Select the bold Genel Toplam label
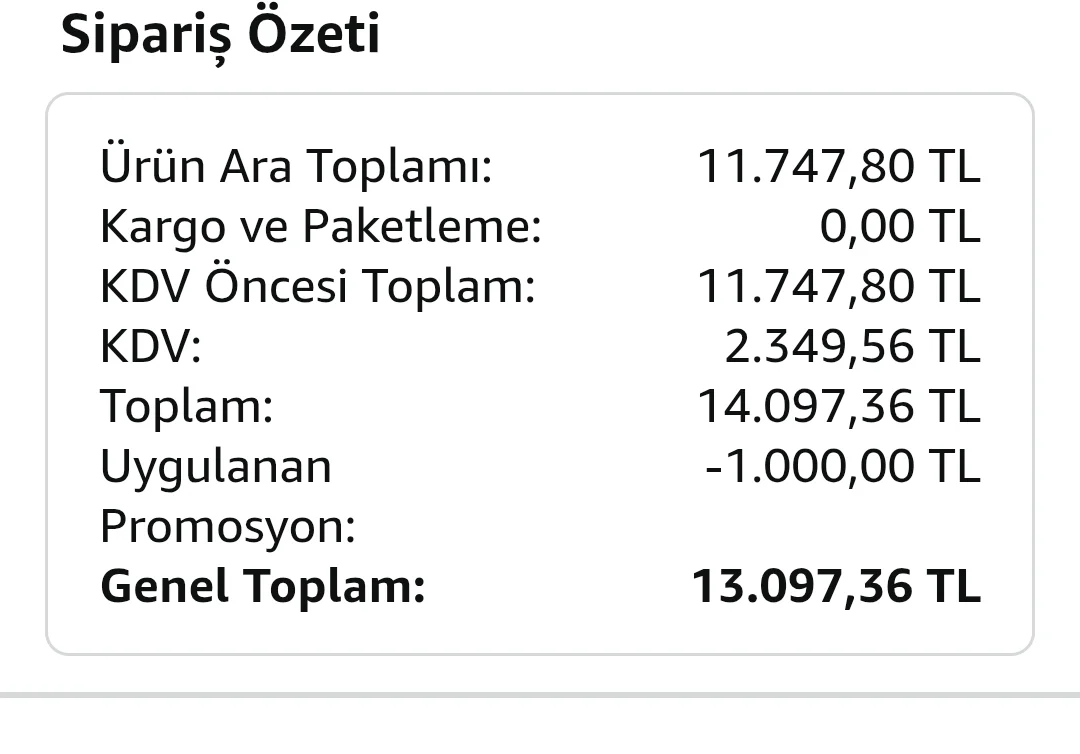Image resolution: width=1080 pixels, height=754 pixels. tap(263, 587)
